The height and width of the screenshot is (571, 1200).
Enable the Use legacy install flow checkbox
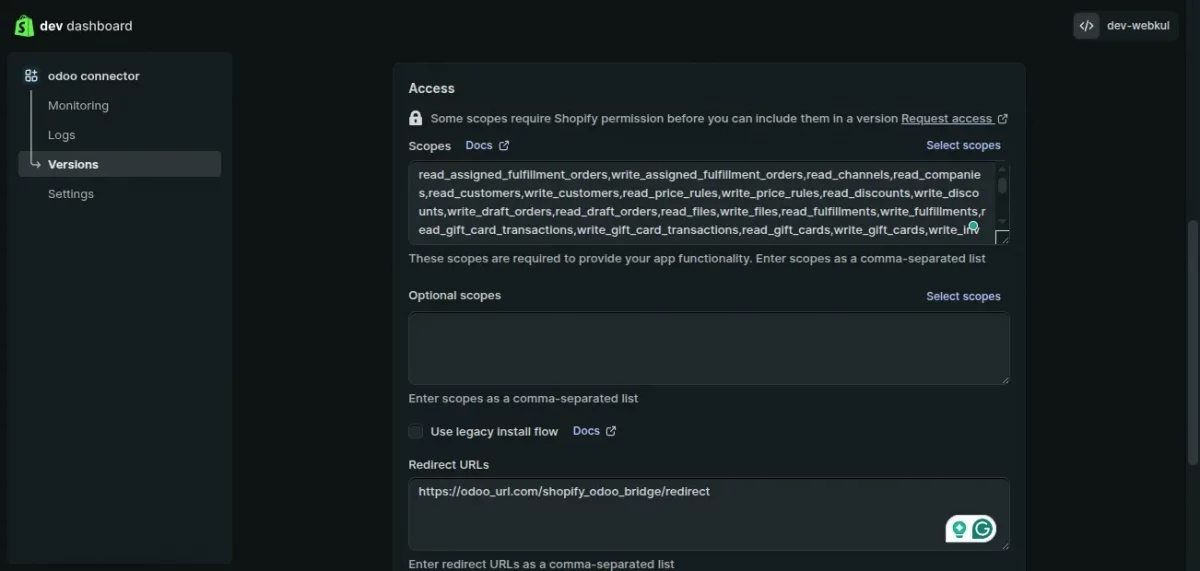pos(416,432)
